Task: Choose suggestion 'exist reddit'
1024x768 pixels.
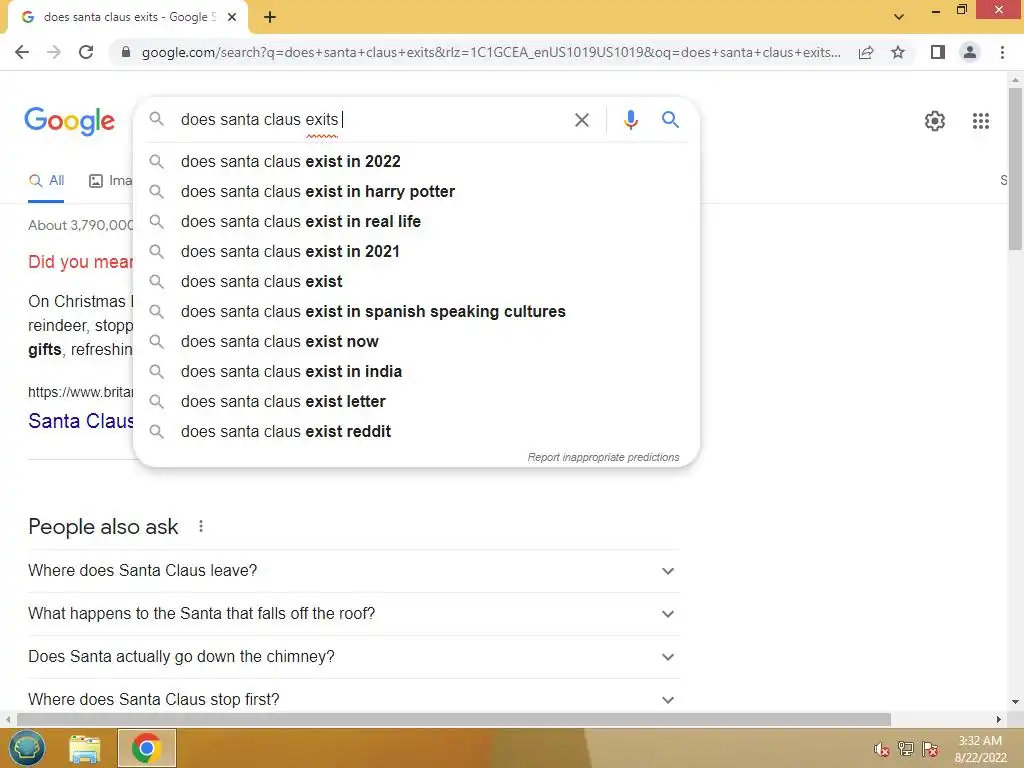Action: click(417, 432)
